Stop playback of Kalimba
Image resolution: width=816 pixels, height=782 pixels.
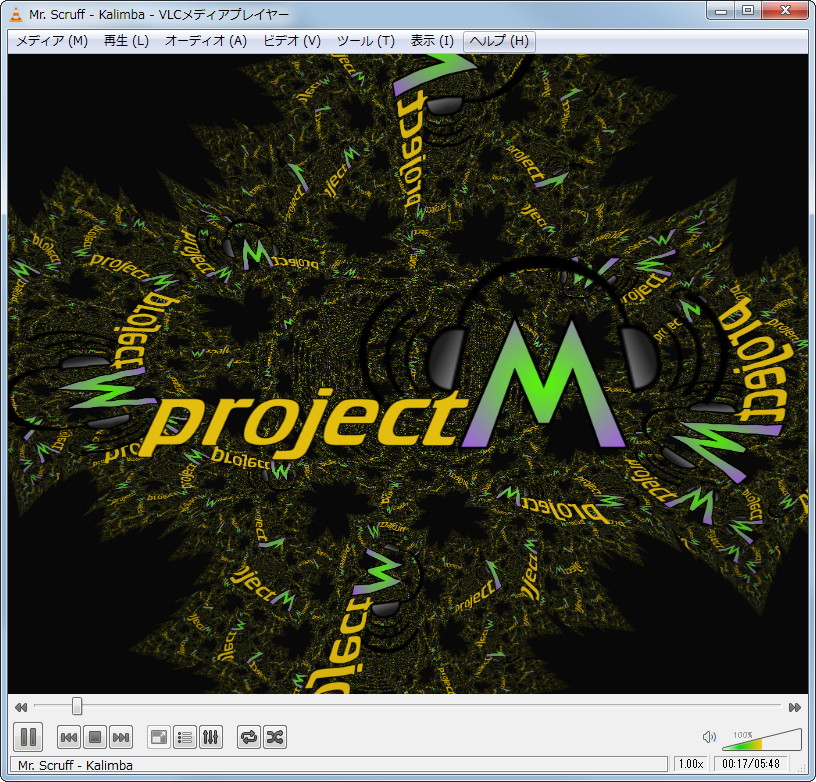(92, 737)
